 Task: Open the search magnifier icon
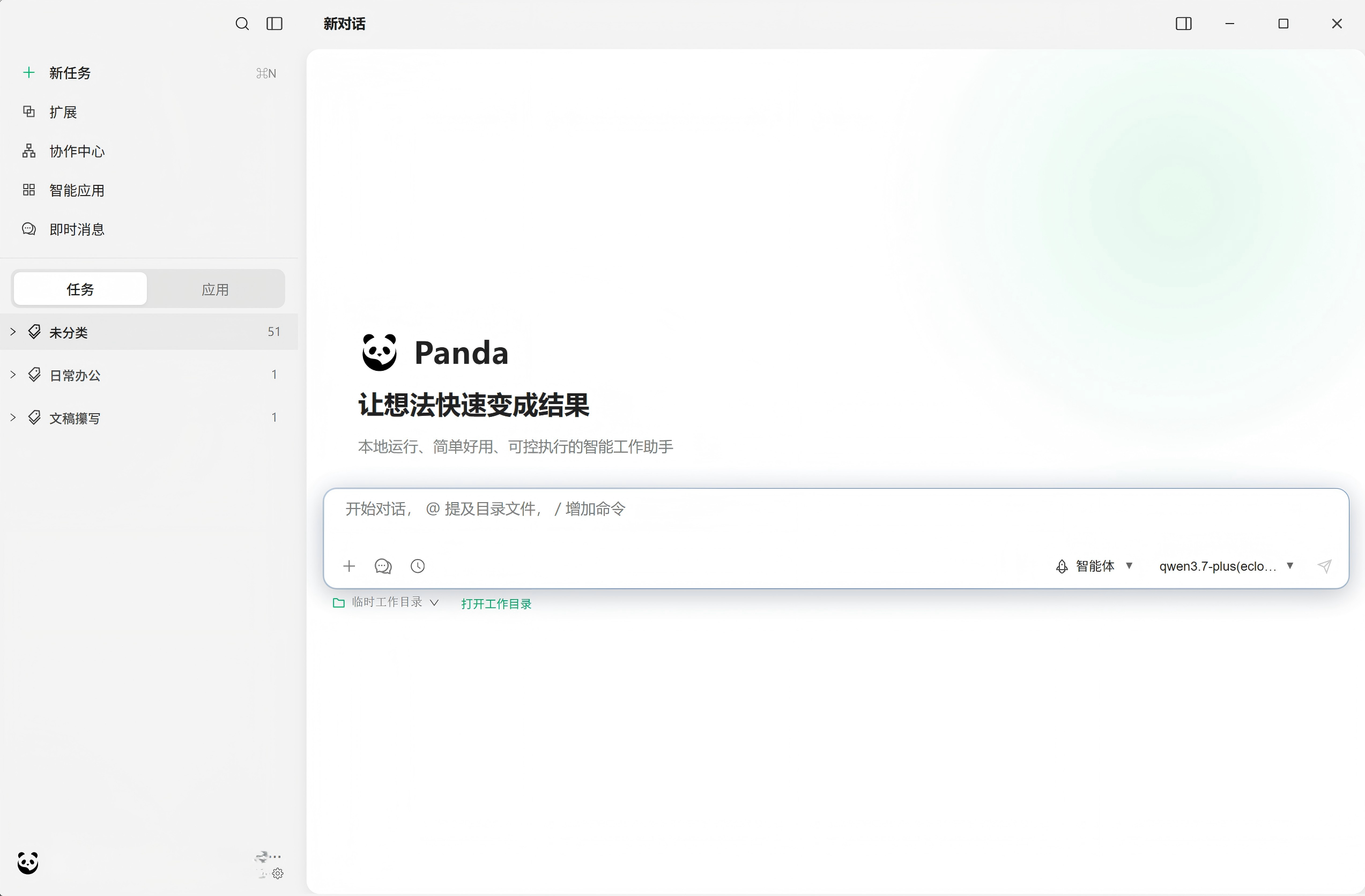pos(242,24)
